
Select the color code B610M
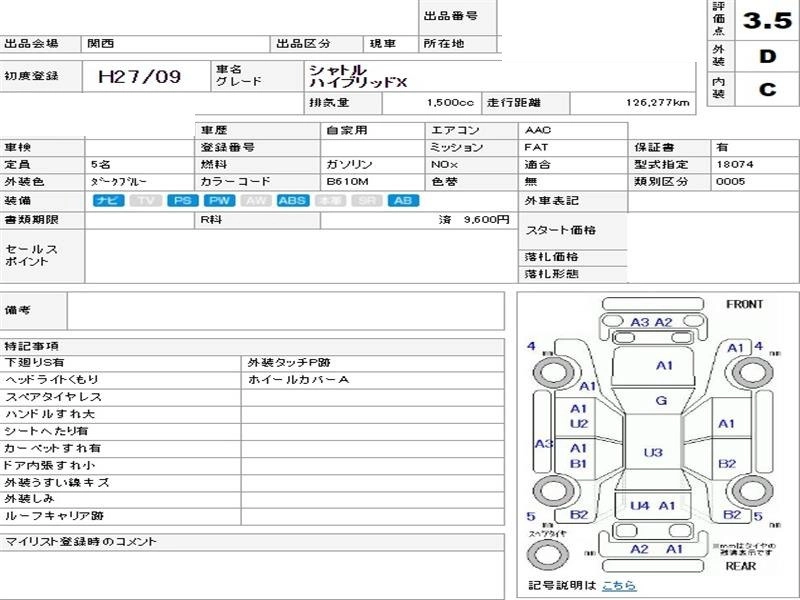[347, 182]
